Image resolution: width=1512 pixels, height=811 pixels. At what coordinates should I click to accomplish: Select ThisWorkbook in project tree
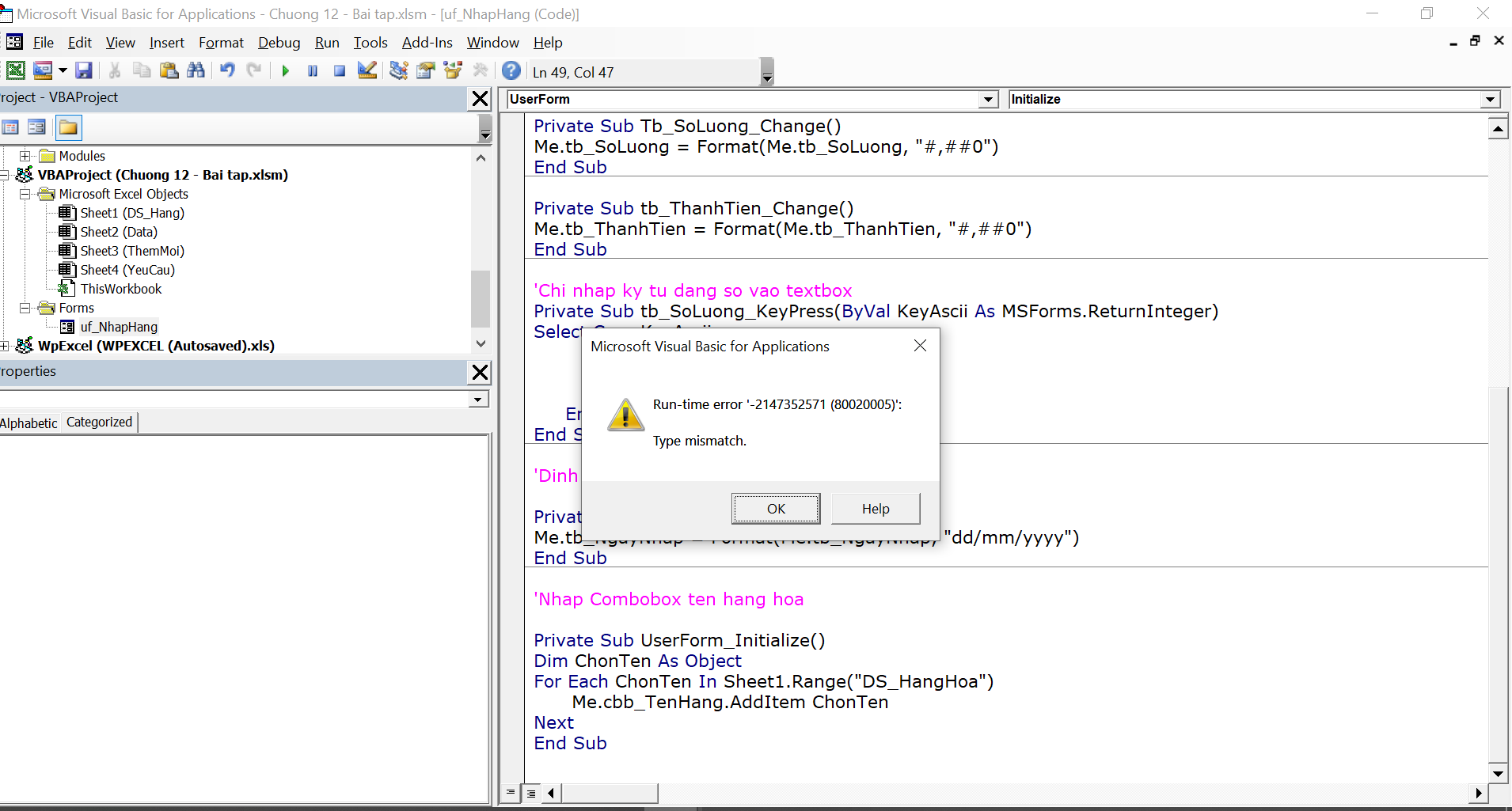121,289
